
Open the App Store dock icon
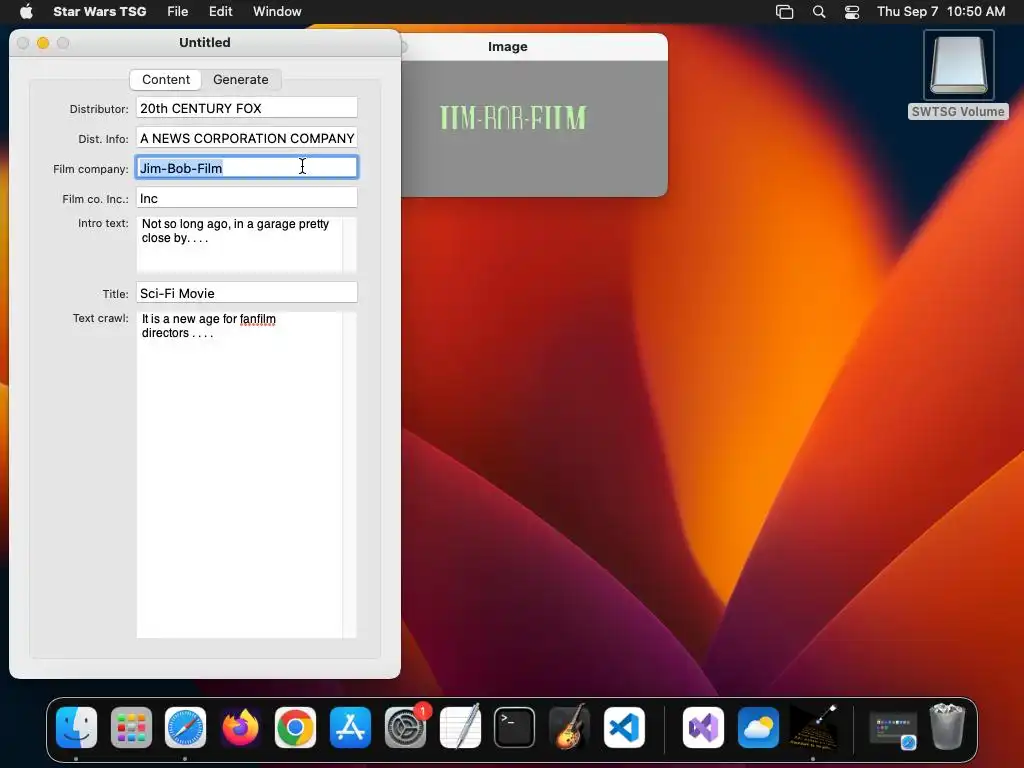[x=350, y=727]
